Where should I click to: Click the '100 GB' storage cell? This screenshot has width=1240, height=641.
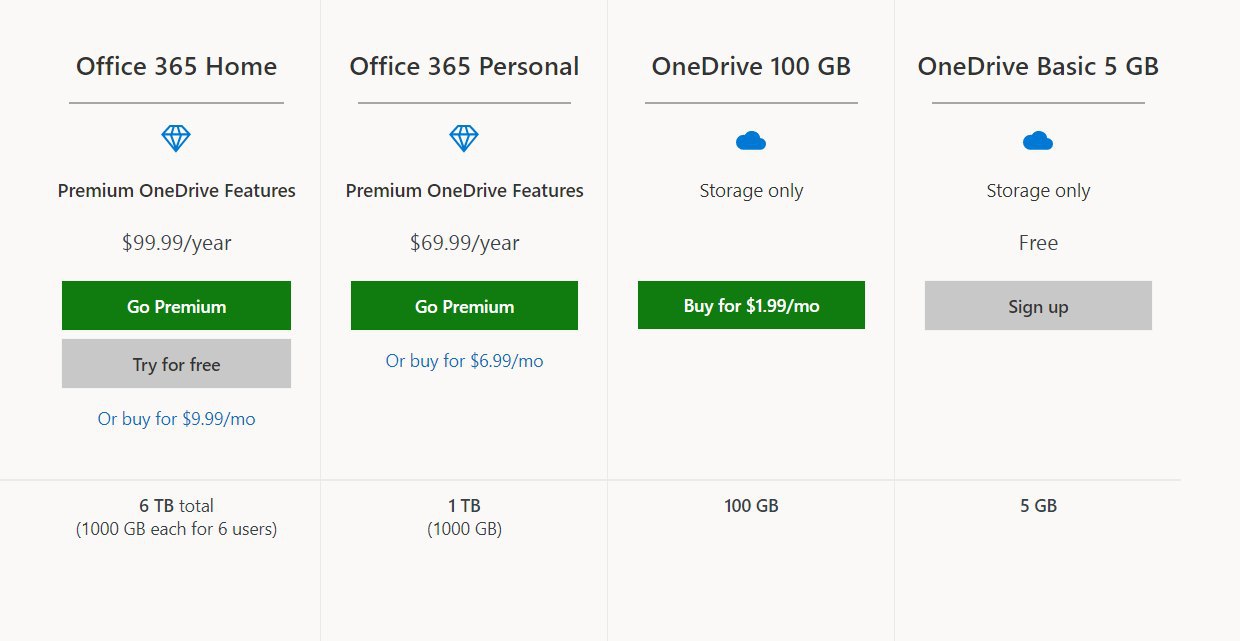751,506
